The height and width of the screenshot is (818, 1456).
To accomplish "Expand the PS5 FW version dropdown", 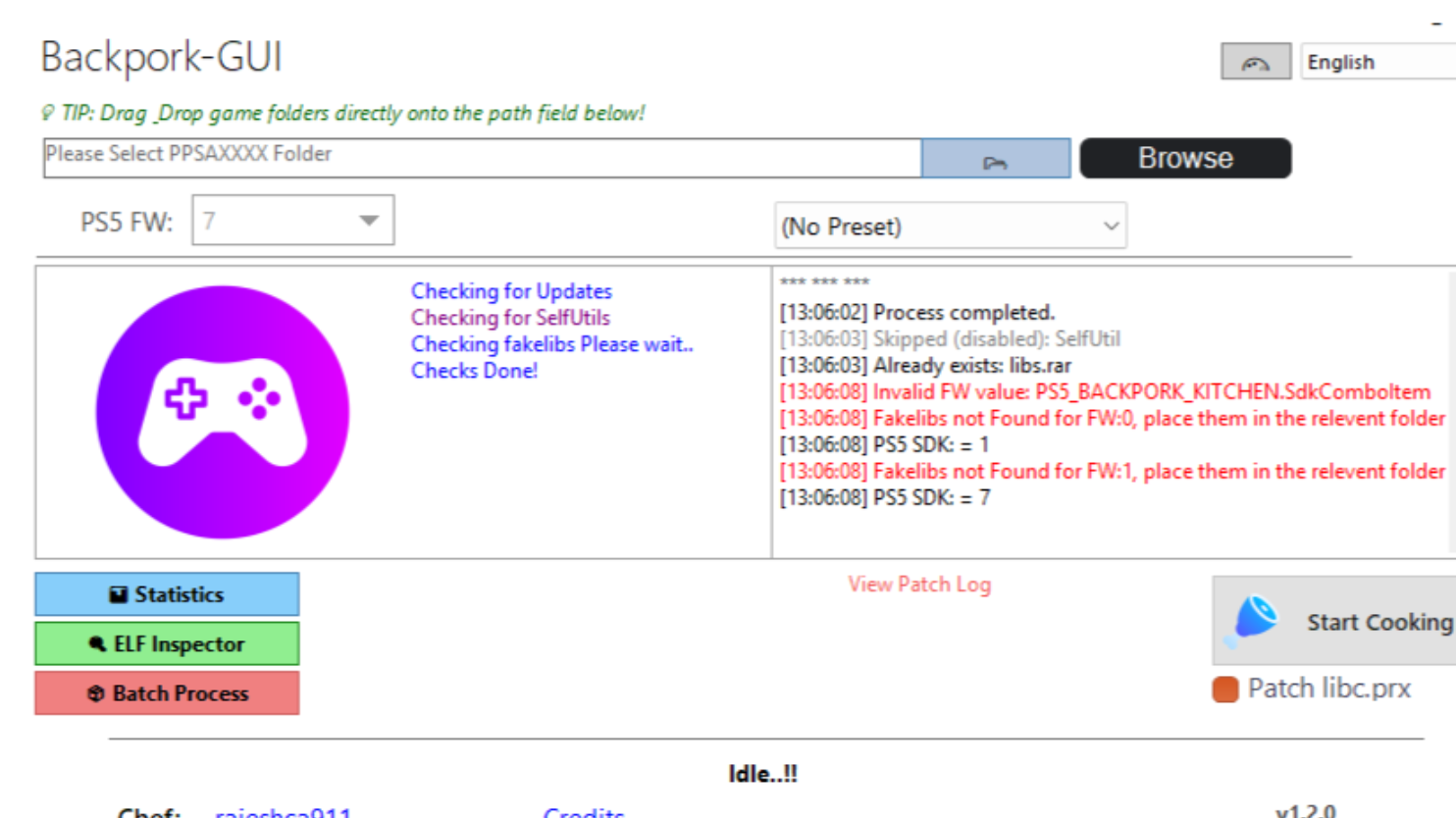I will [369, 221].
